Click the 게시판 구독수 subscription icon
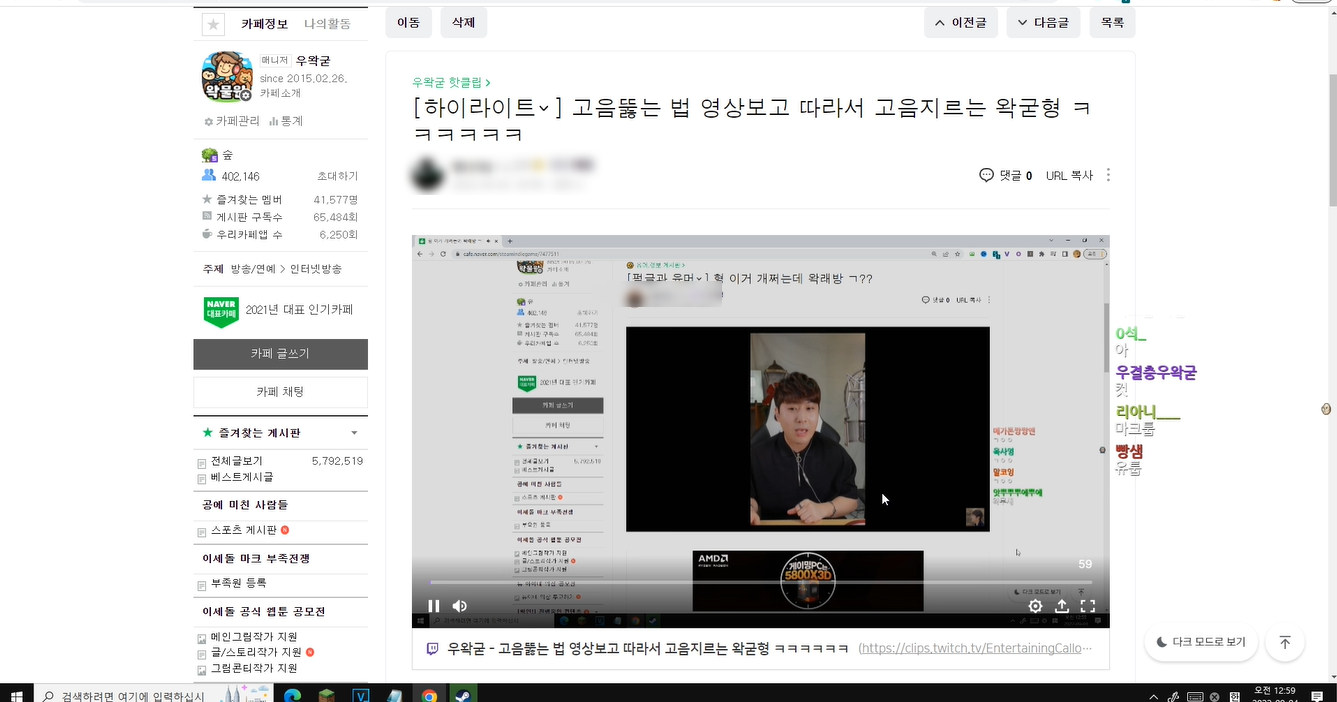The height and width of the screenshot is (702, 1337). (x=208, y=216)
